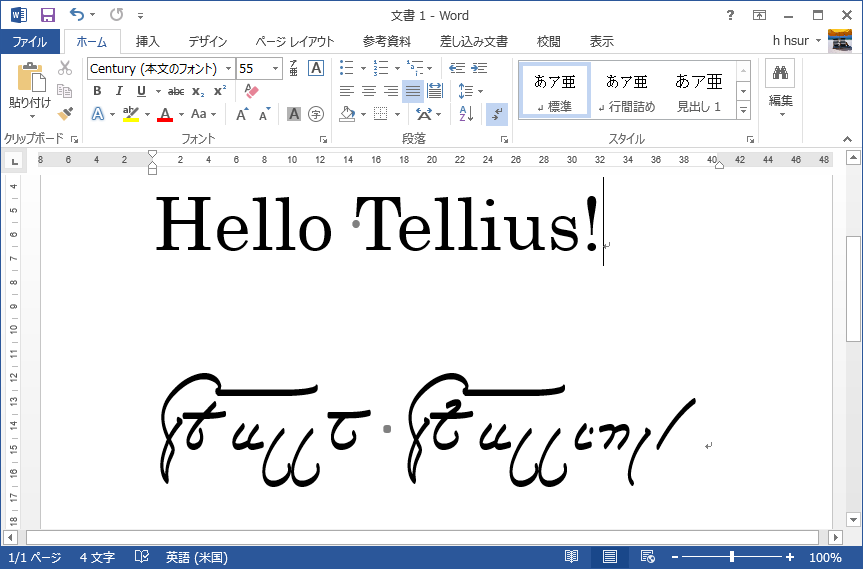The image size is (863, 569).
Task: Click the Save icon in quick access toolbar
Action: (x=48, y=15)
